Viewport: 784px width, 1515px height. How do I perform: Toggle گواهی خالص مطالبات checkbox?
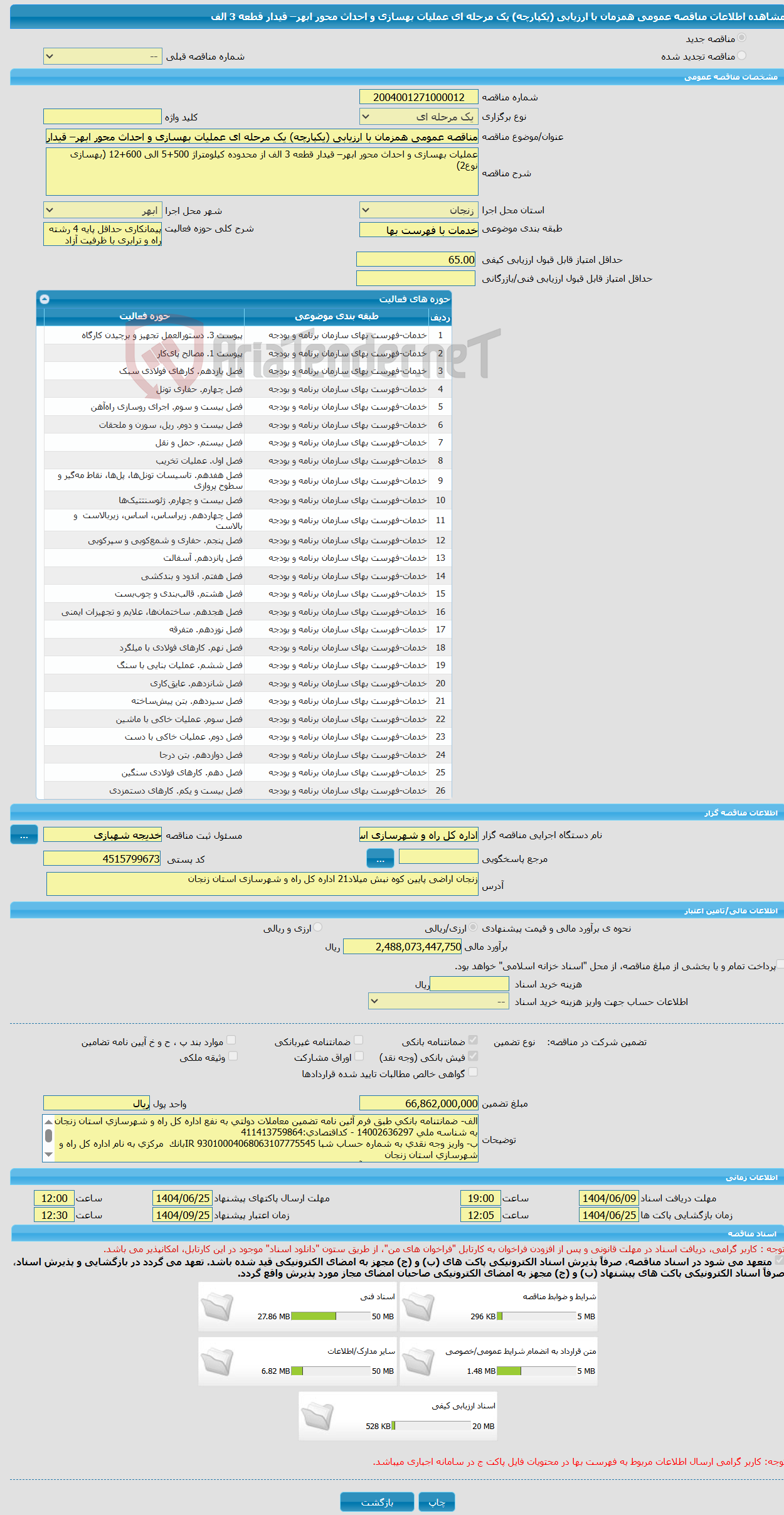[473, 1072]
